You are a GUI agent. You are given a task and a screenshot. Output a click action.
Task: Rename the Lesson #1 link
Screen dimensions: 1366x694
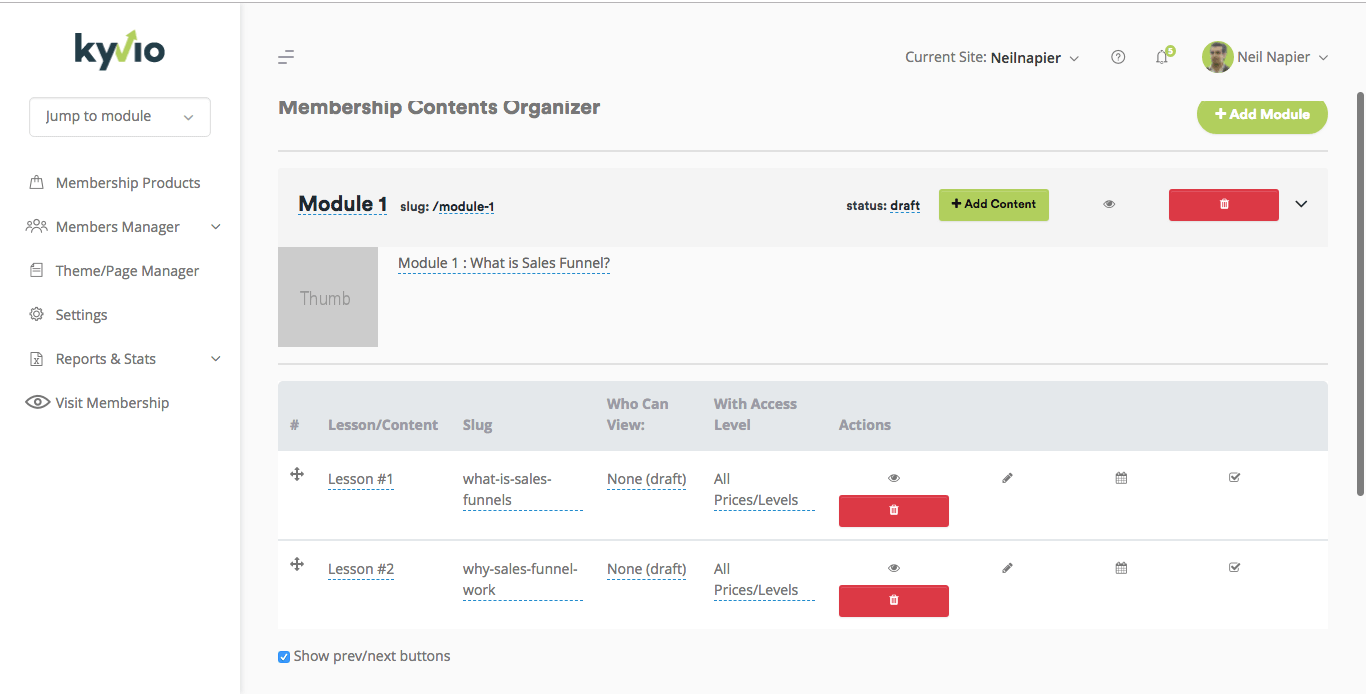point(361,479)
